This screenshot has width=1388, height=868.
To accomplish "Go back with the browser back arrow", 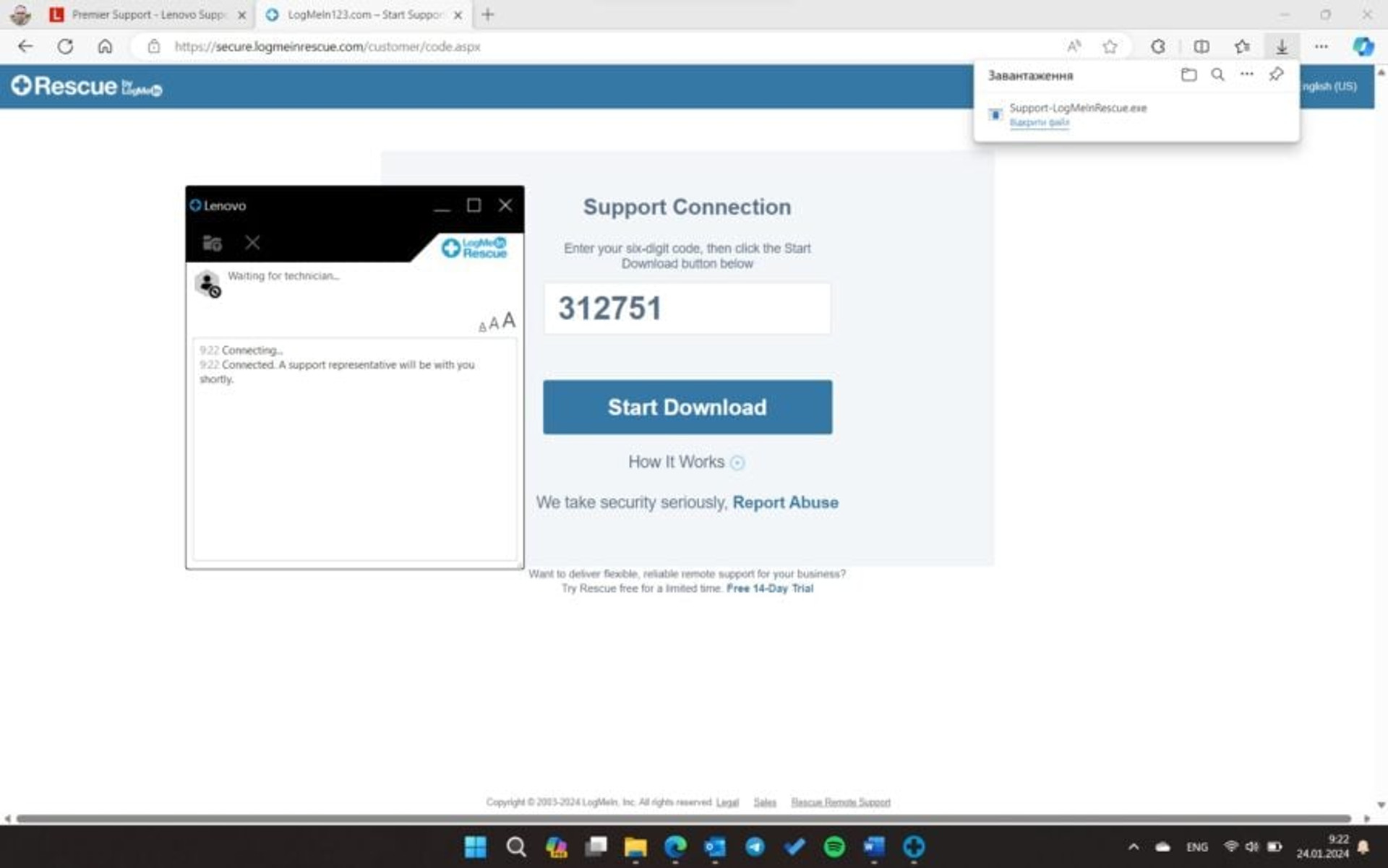I will pos(25,46).
